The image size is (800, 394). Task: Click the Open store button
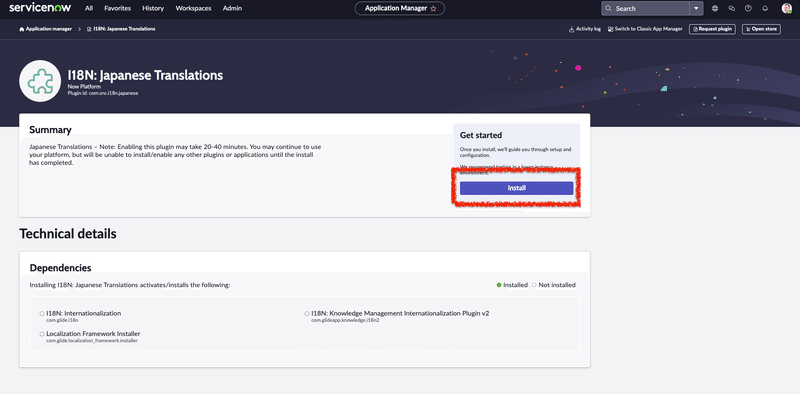click(x=761, y=29)
